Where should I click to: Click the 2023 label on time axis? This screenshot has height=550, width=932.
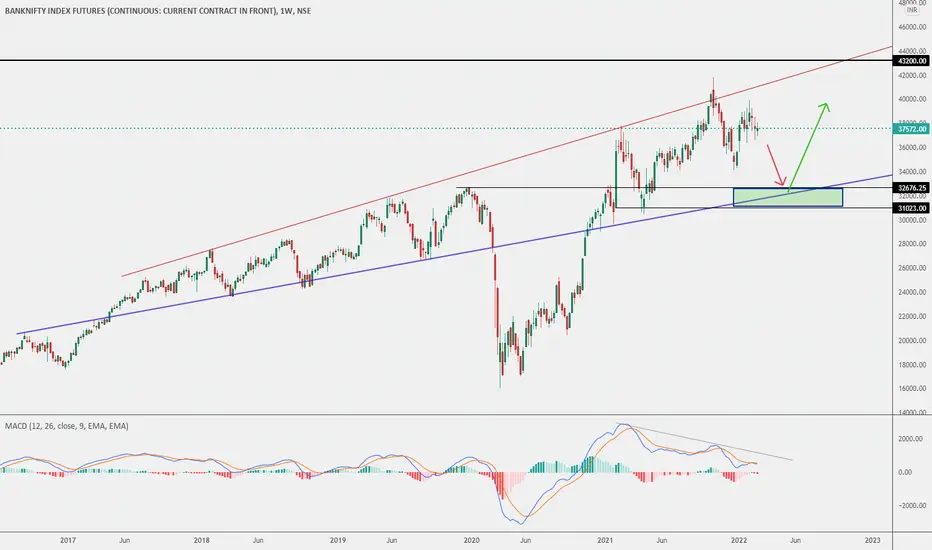click(873, 540)
